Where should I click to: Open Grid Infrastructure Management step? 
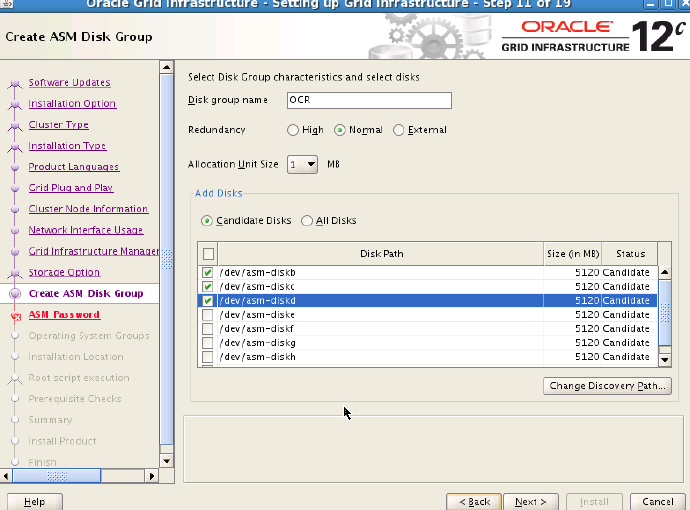[x=93, y=251]
